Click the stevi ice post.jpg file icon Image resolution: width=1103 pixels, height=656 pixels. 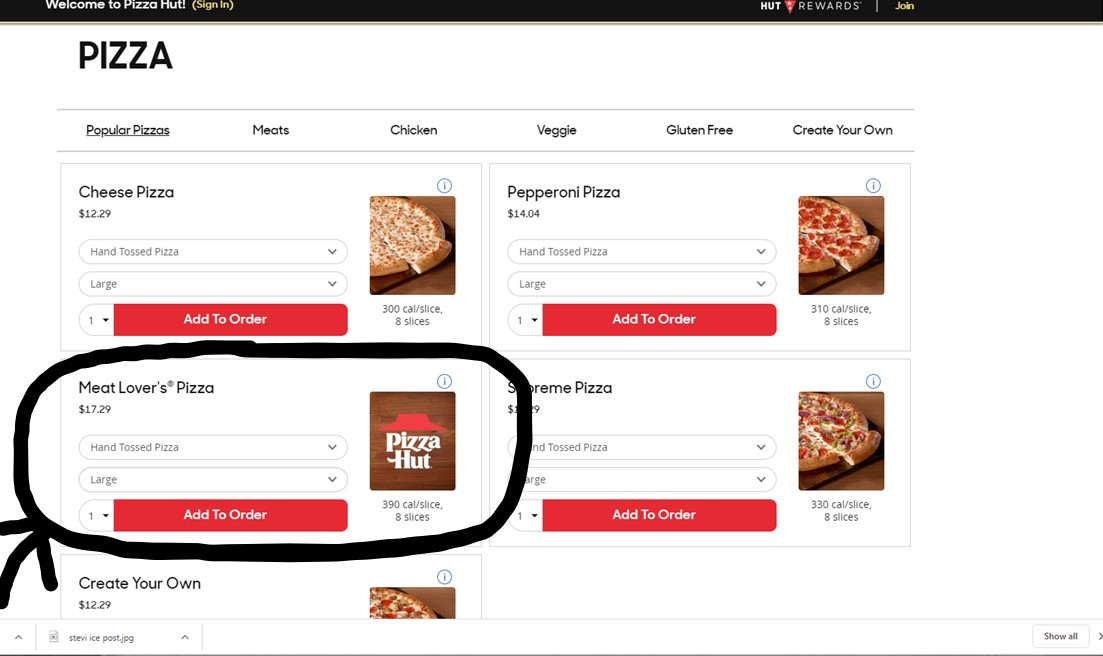55,637
